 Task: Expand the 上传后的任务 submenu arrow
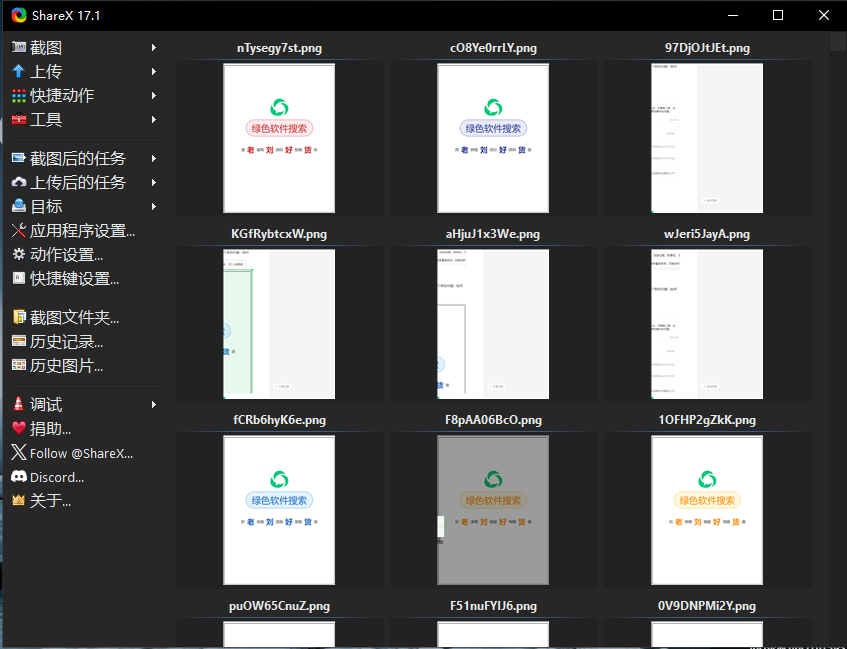[154, 182]
